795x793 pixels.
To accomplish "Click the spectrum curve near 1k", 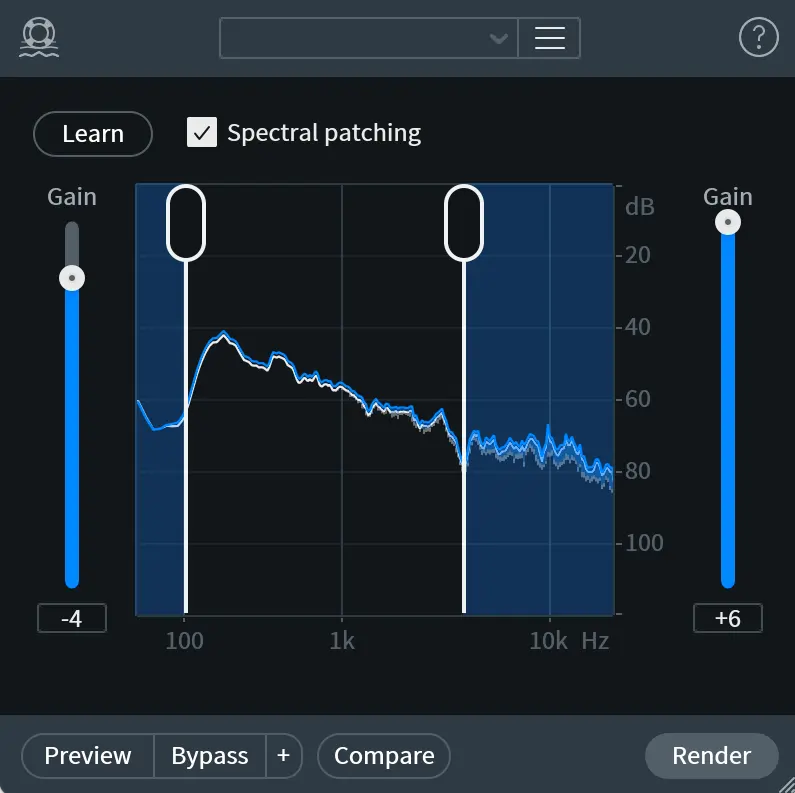I will click(342, 384).
